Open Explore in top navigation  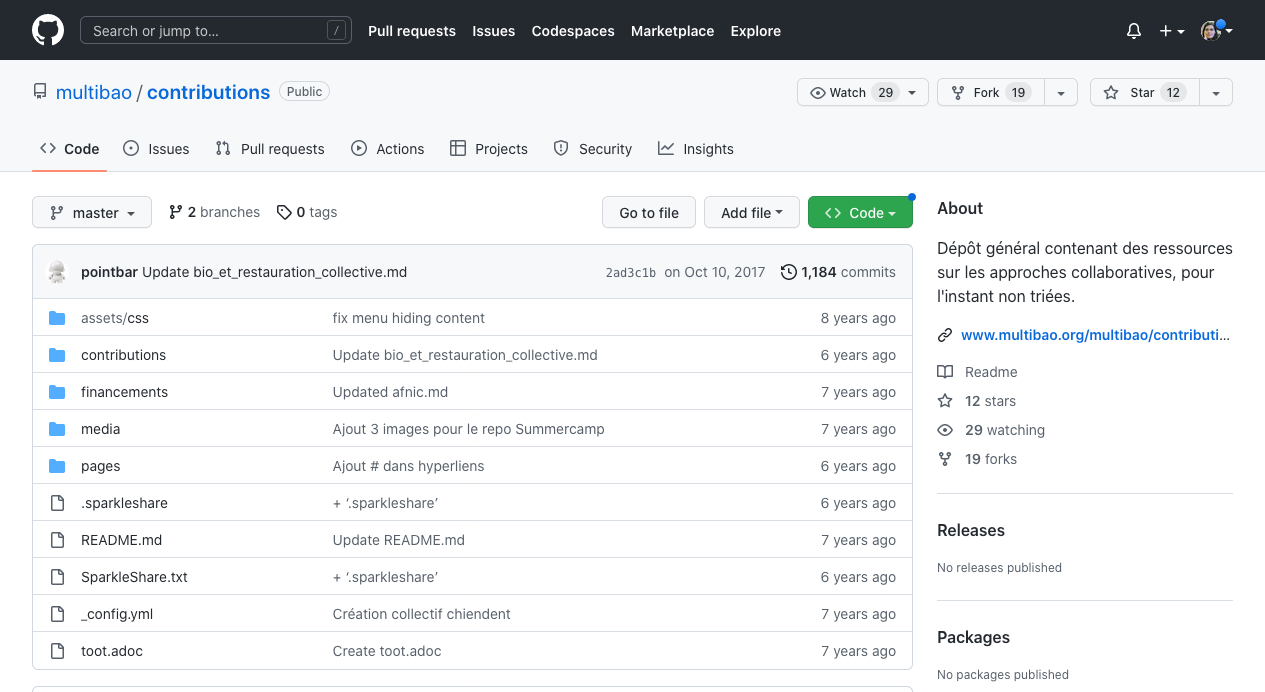click(756, 31)
